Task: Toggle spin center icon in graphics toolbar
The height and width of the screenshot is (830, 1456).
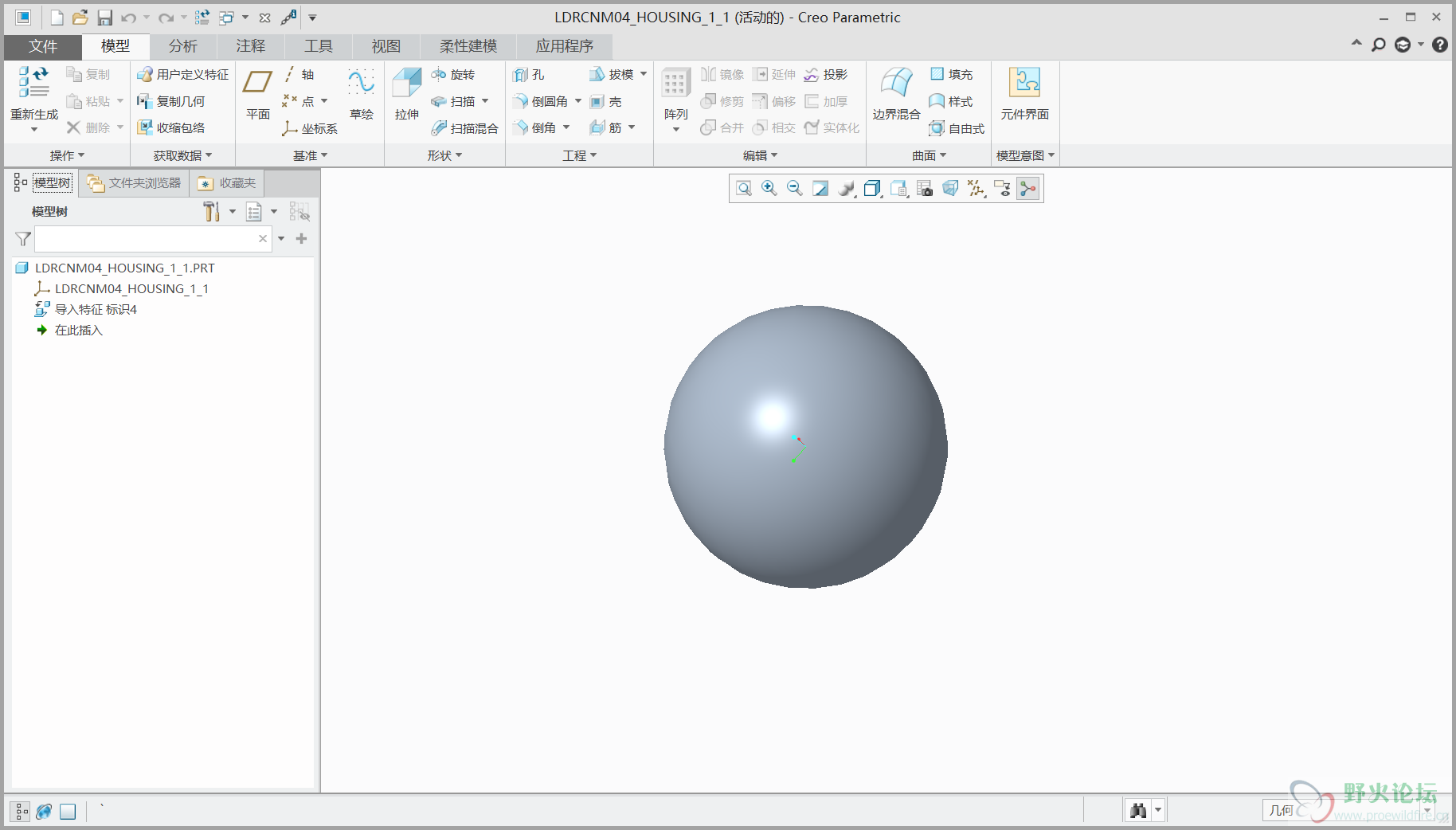Action: point(1028,189)
